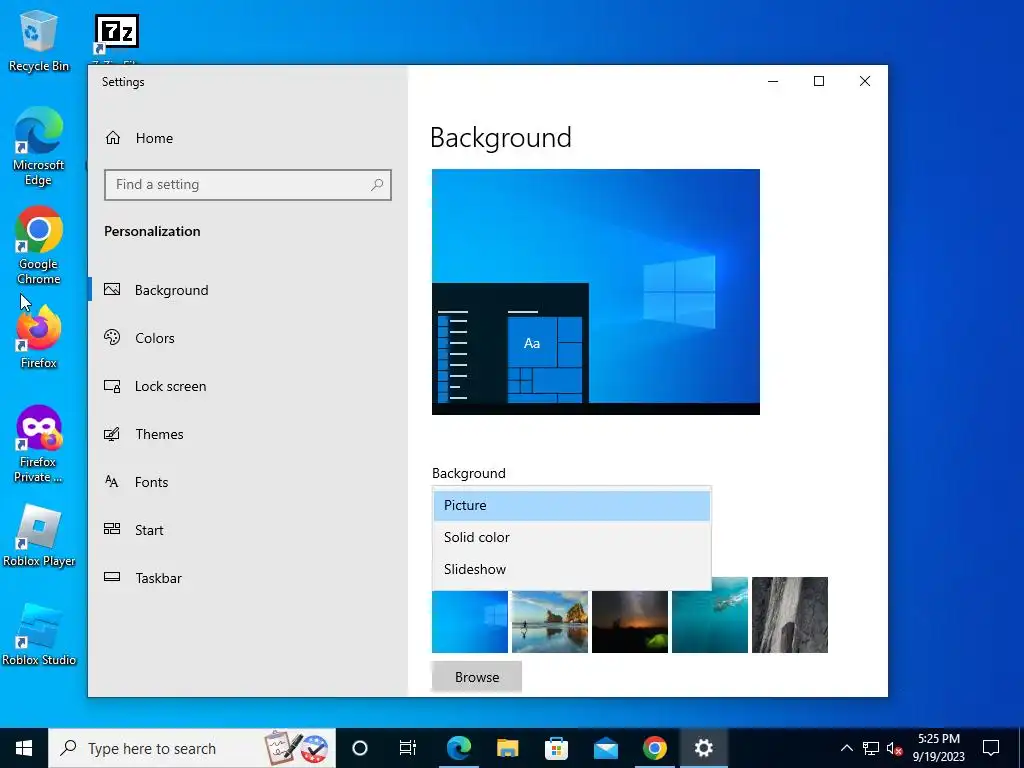Viewport: 1024px width, 768px height.
Task: Open the clock showing 5:25 PM
Action: (x=938, y=748)
